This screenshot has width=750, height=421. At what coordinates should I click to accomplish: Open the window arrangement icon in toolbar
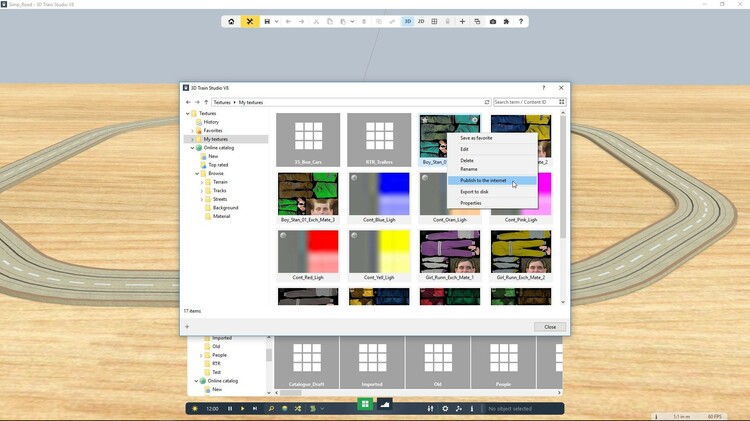(477, 22)
